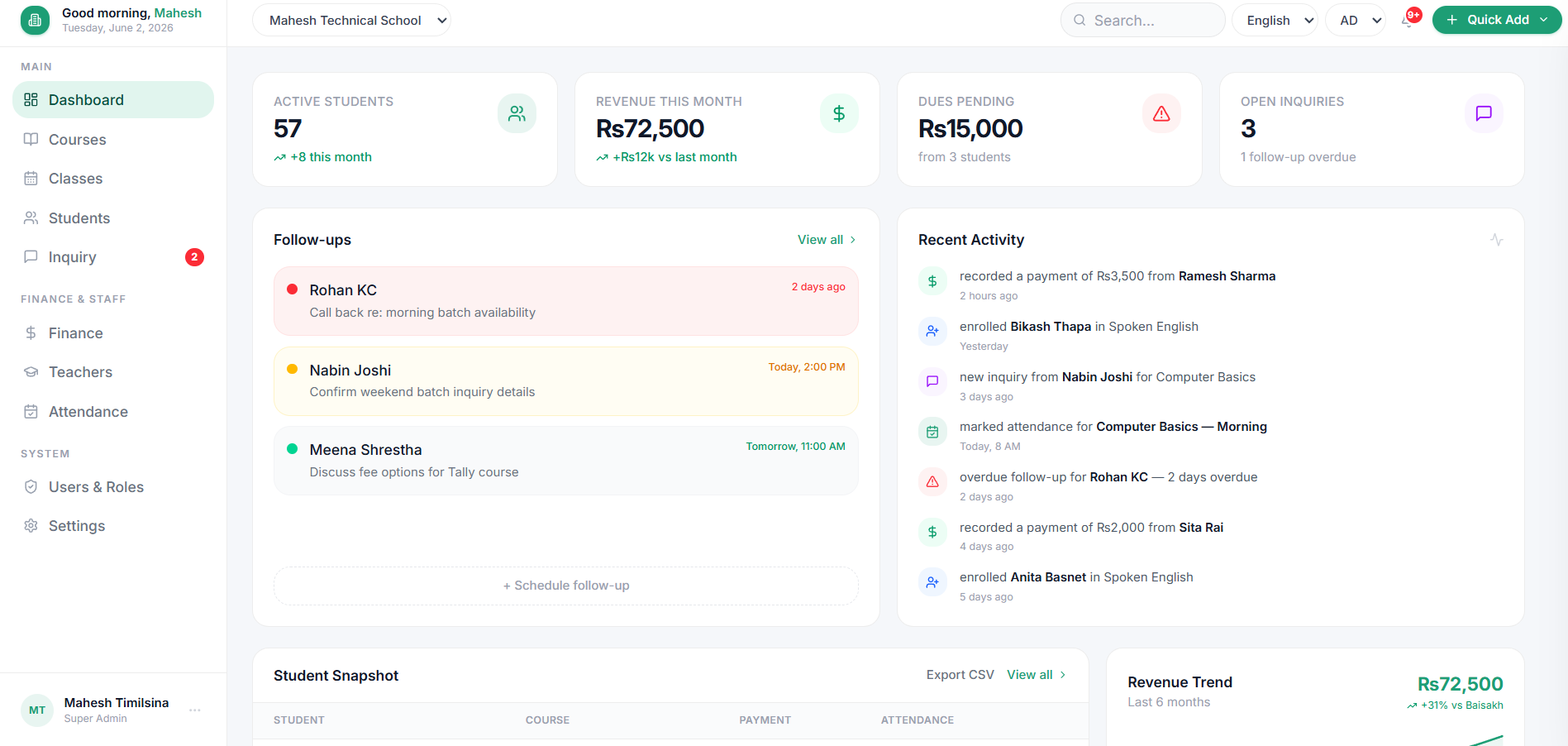Click Sita Rai name in activity
This screenshot has width=1568, height=746.
(x=1201, y=528)
